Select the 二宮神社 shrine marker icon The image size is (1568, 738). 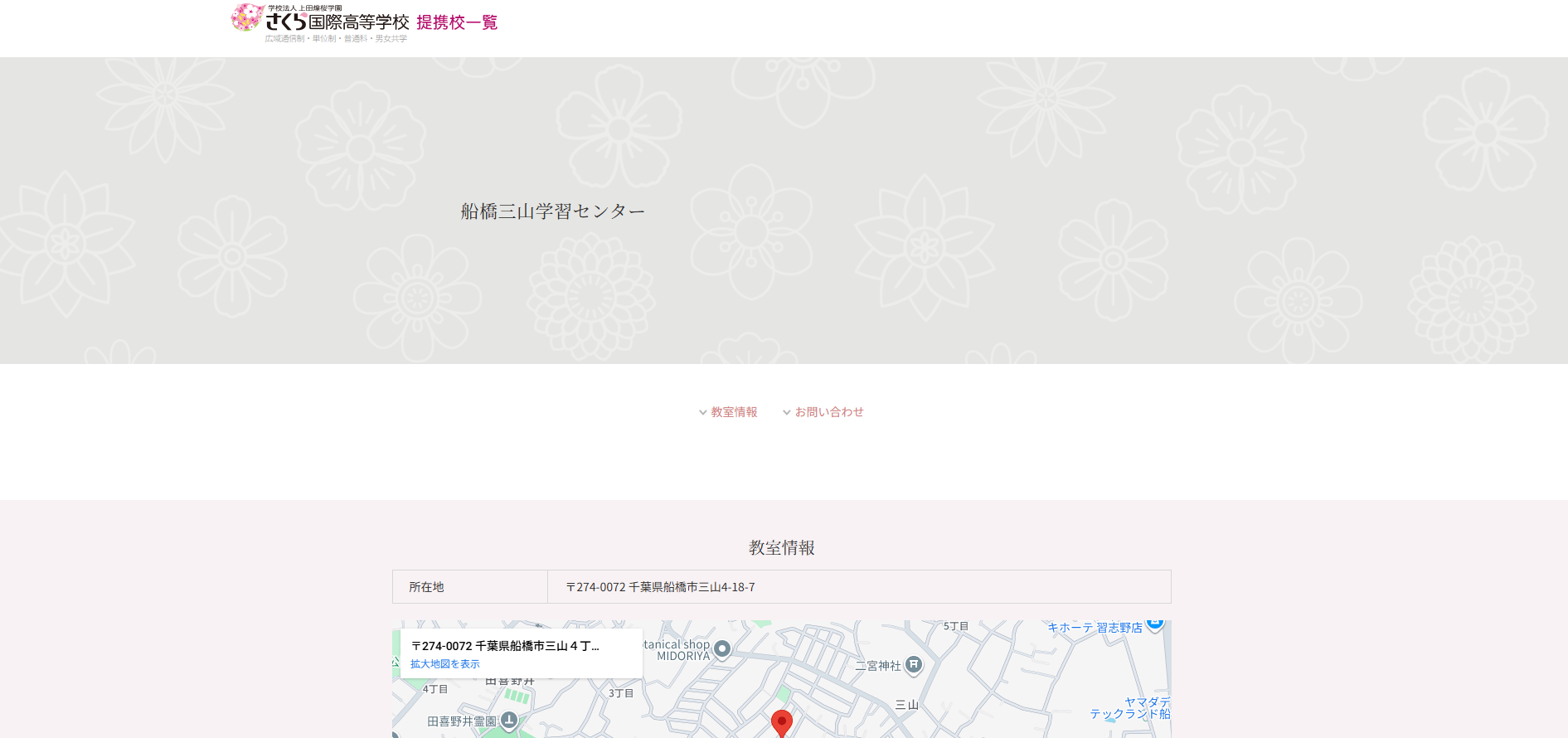[913, 665]
